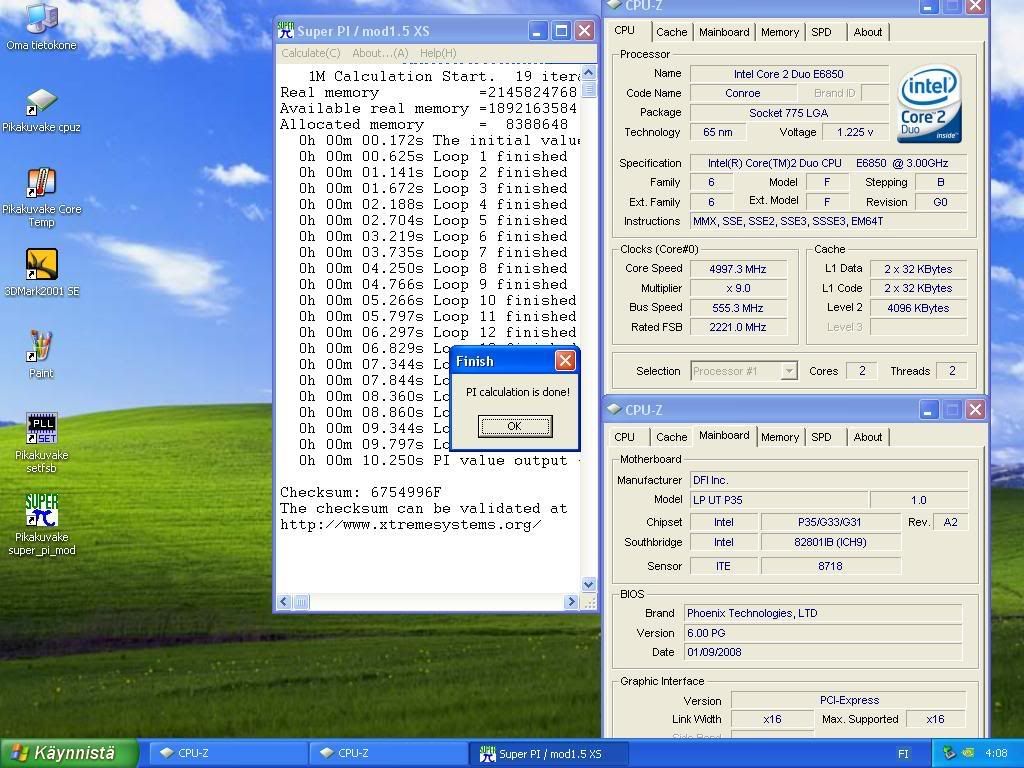Image resolution: width=1024 pixels, height=768 pixels.
Task: Open About tab in upper CPU-Z
Action: click(867, 32)
